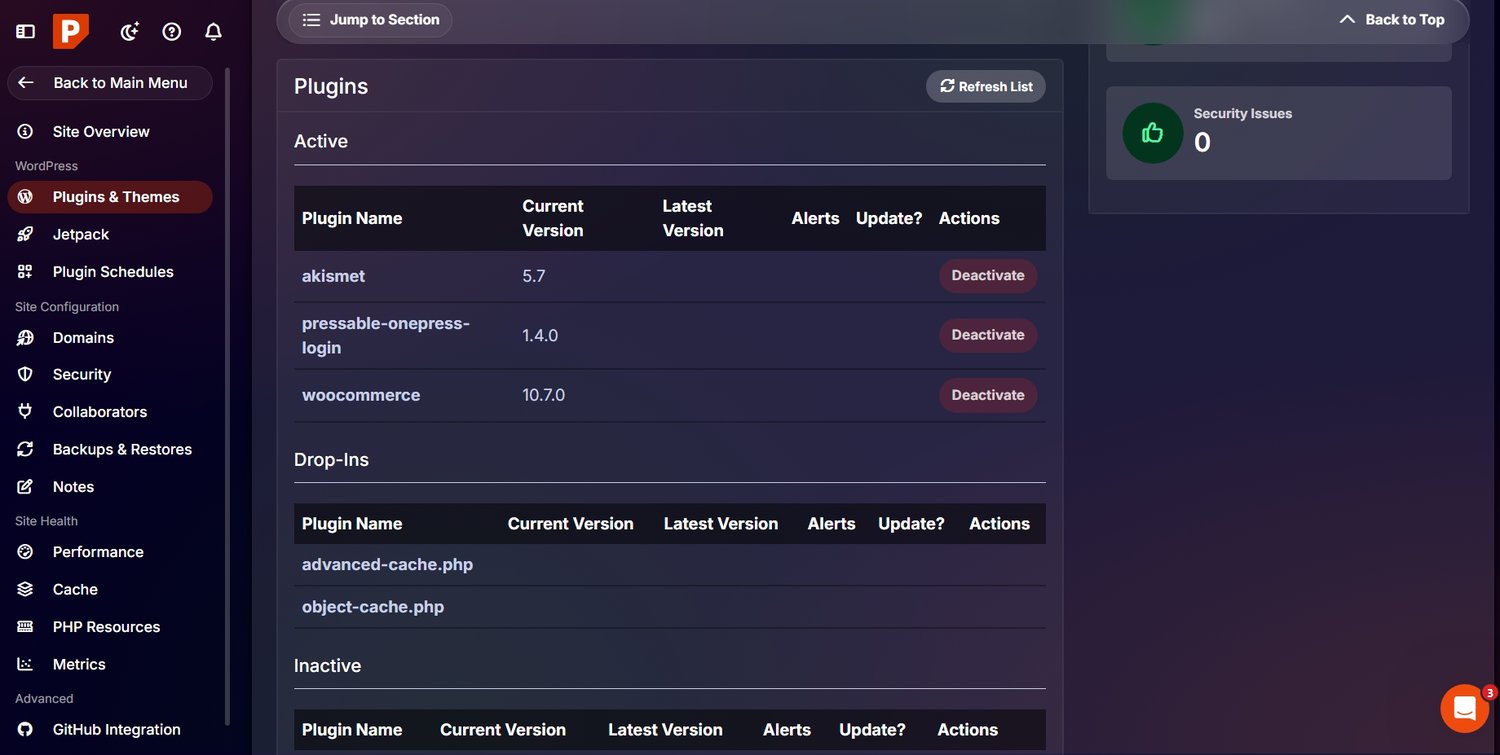Click Back to Top button
The height and width of the screenshot is (755, 1500).
point(1391,20)
